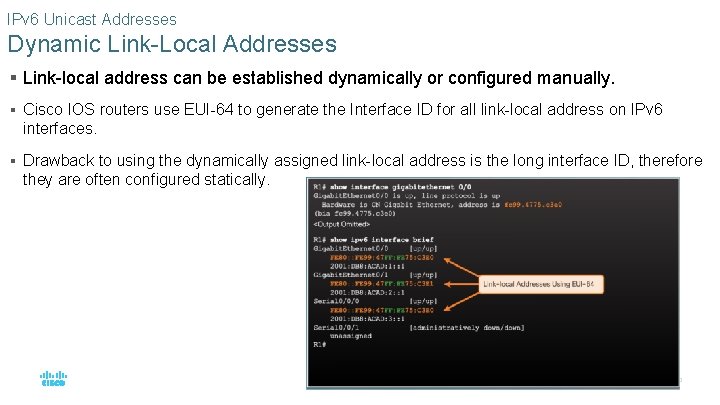Viewport: 720px width, 405px height.
Task: Click the Serial0/0/0 interface row
Action: point(375,301)
